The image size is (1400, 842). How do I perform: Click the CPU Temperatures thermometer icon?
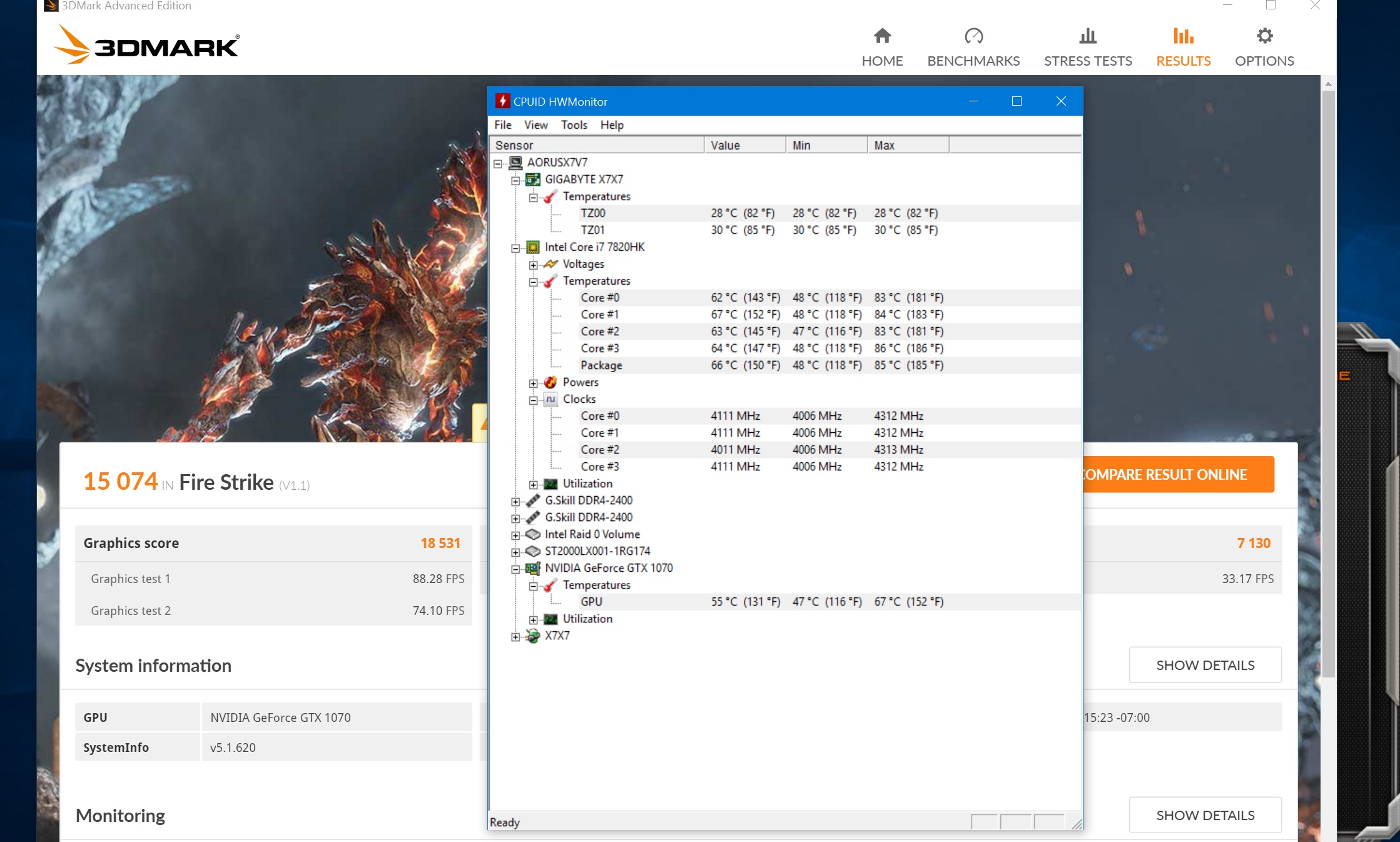[550, 281]
